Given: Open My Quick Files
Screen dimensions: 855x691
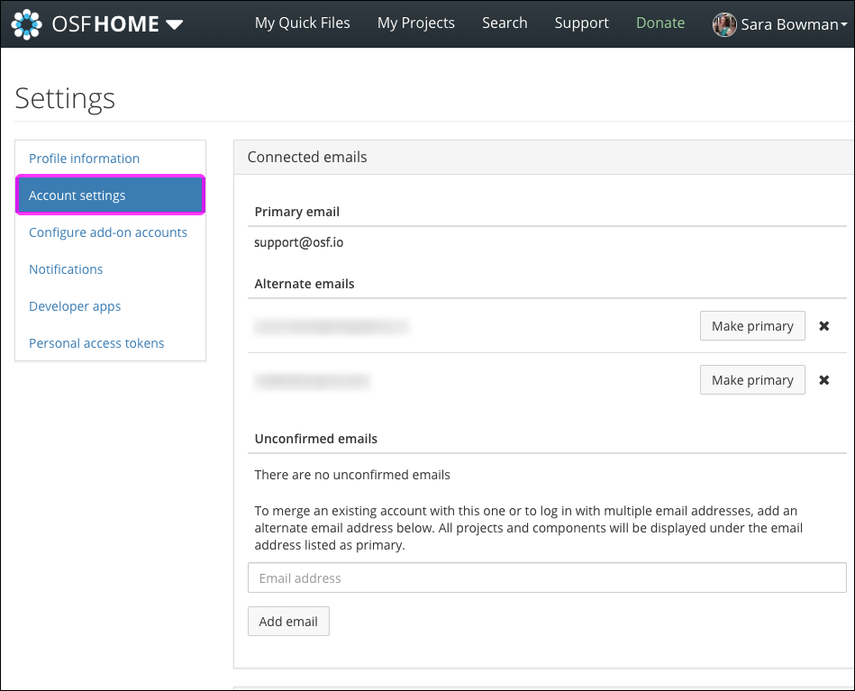Looking at the screenshot, I should click(302, 23).
